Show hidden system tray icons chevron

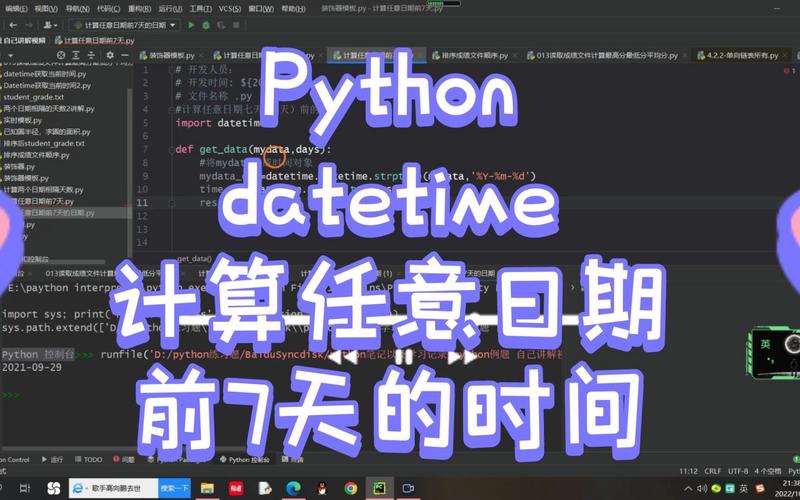[689, 488]
